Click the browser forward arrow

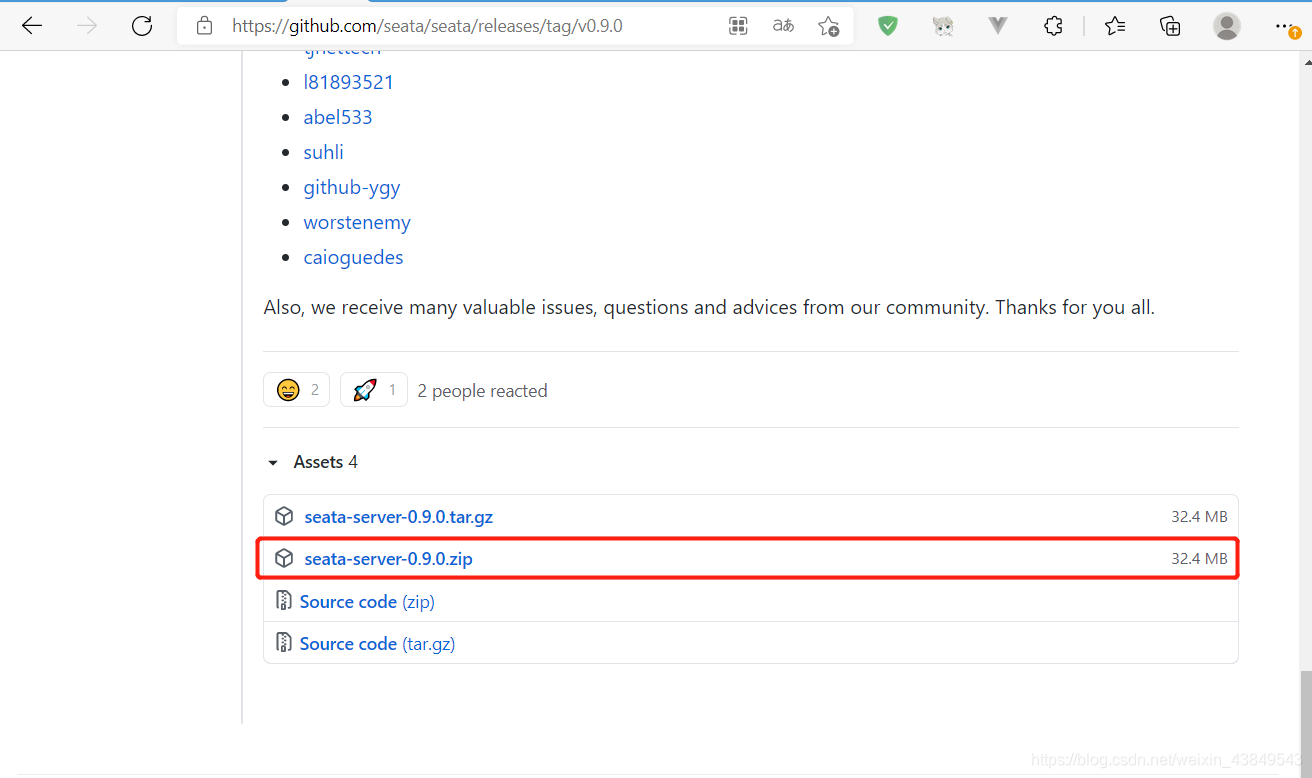pos(87,26)
